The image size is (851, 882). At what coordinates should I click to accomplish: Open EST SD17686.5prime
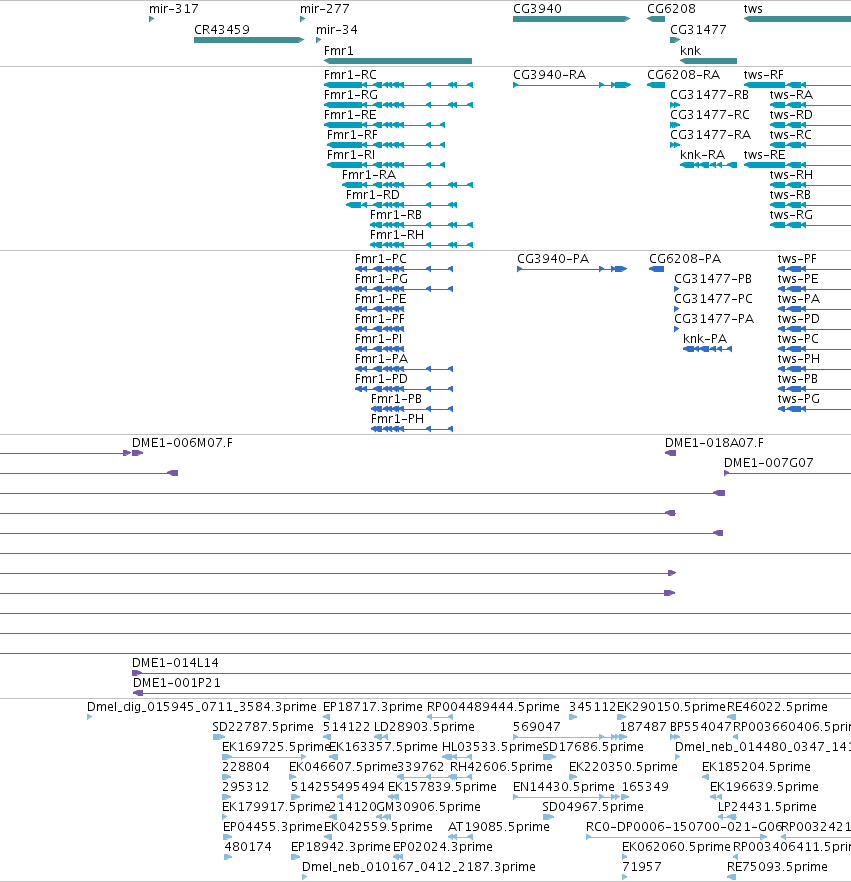pos(593,746)
